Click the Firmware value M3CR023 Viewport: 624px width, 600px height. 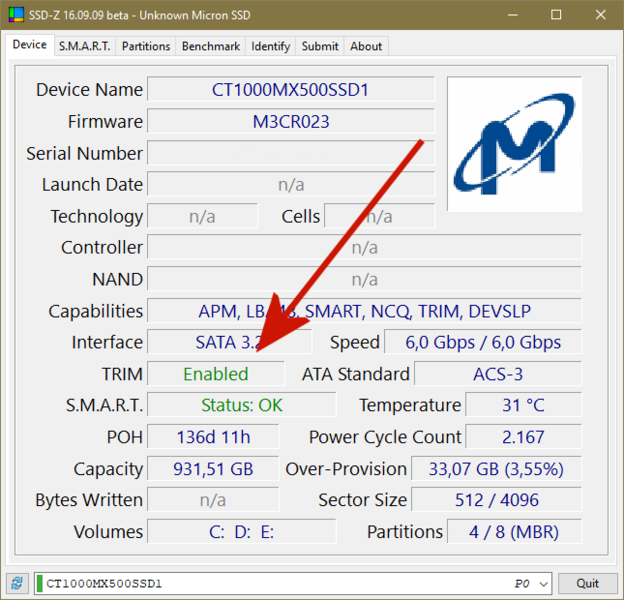tap(290, 122)
